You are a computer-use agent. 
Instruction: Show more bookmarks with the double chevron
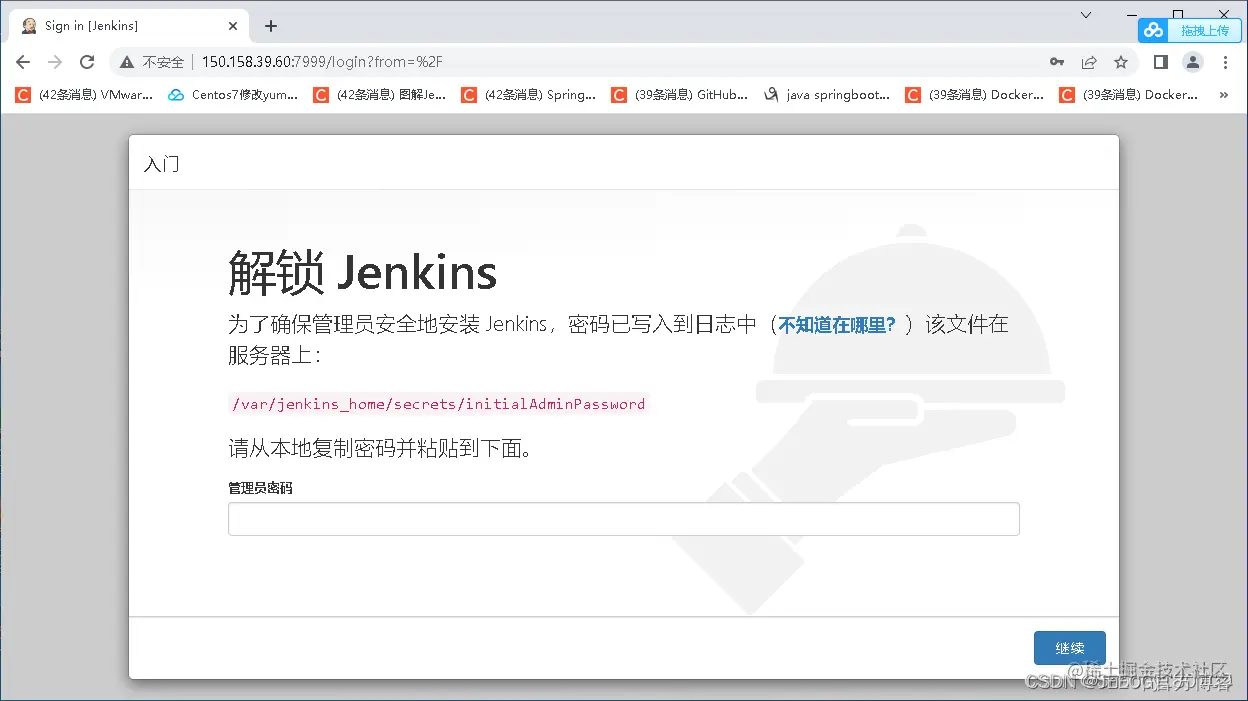click(1223, 95)
